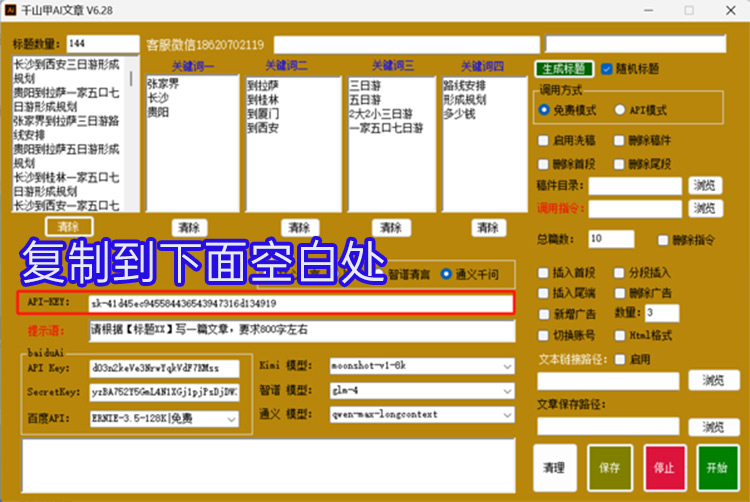This screenshot has width=750, height=502.
Task: Tick the 插入首段 checkbox
Action: point(543,272)
